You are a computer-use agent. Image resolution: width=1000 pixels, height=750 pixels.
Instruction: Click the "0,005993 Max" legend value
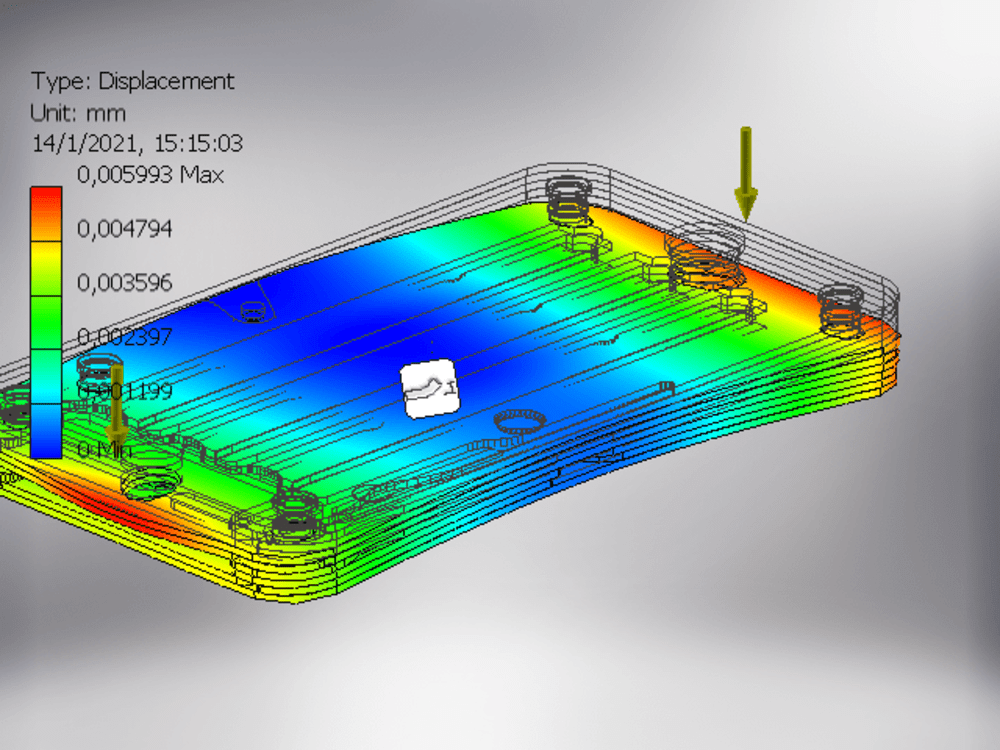151,174
